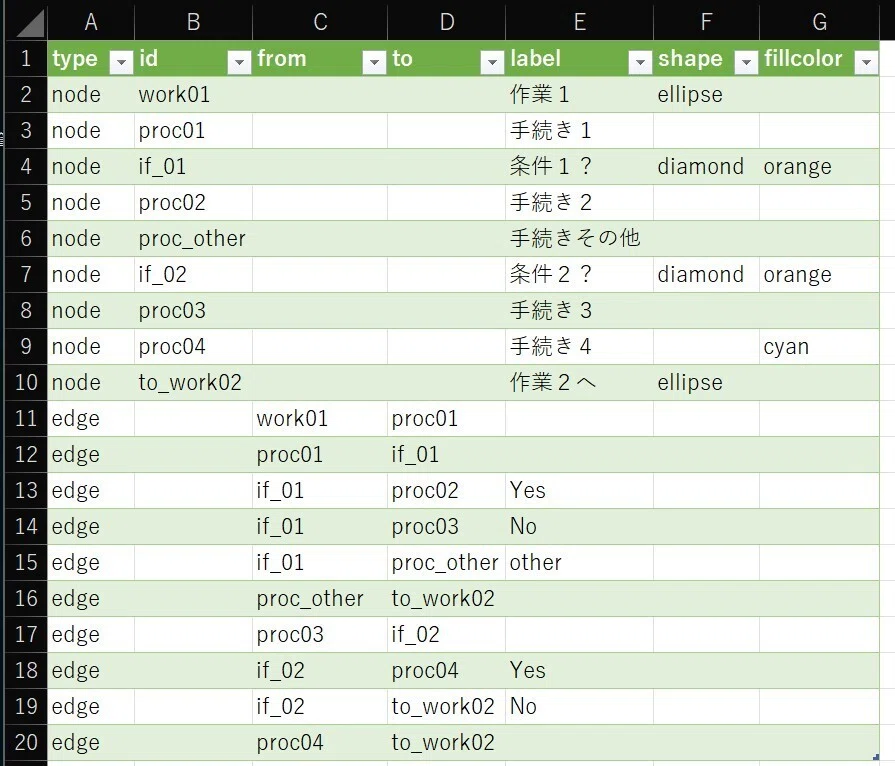895x766 pixels.
Task: Select column E header
Action: pyautogui.click(x=579, y=22)
